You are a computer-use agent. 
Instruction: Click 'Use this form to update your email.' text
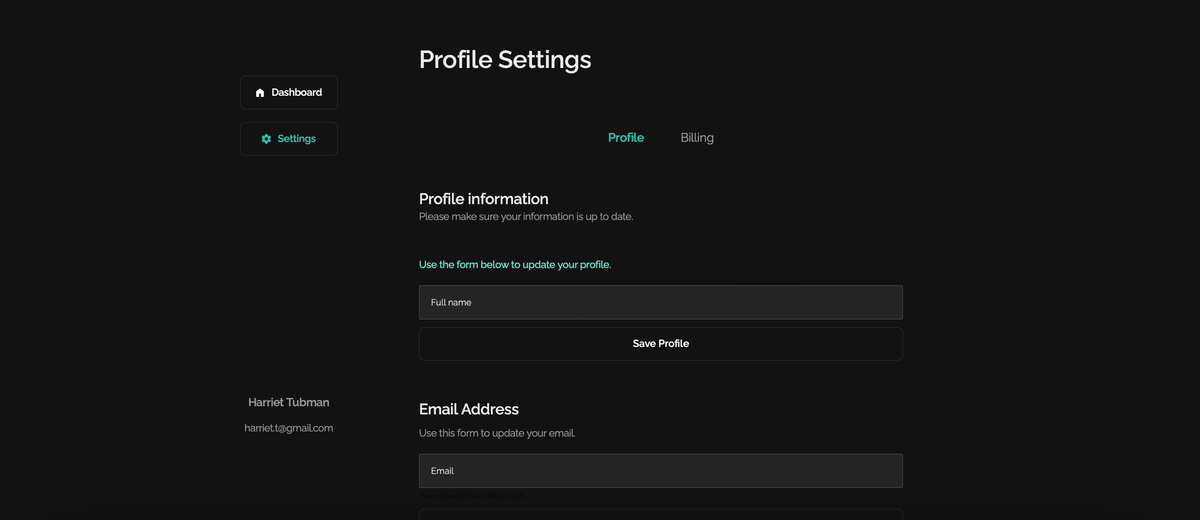pos(497,433)
